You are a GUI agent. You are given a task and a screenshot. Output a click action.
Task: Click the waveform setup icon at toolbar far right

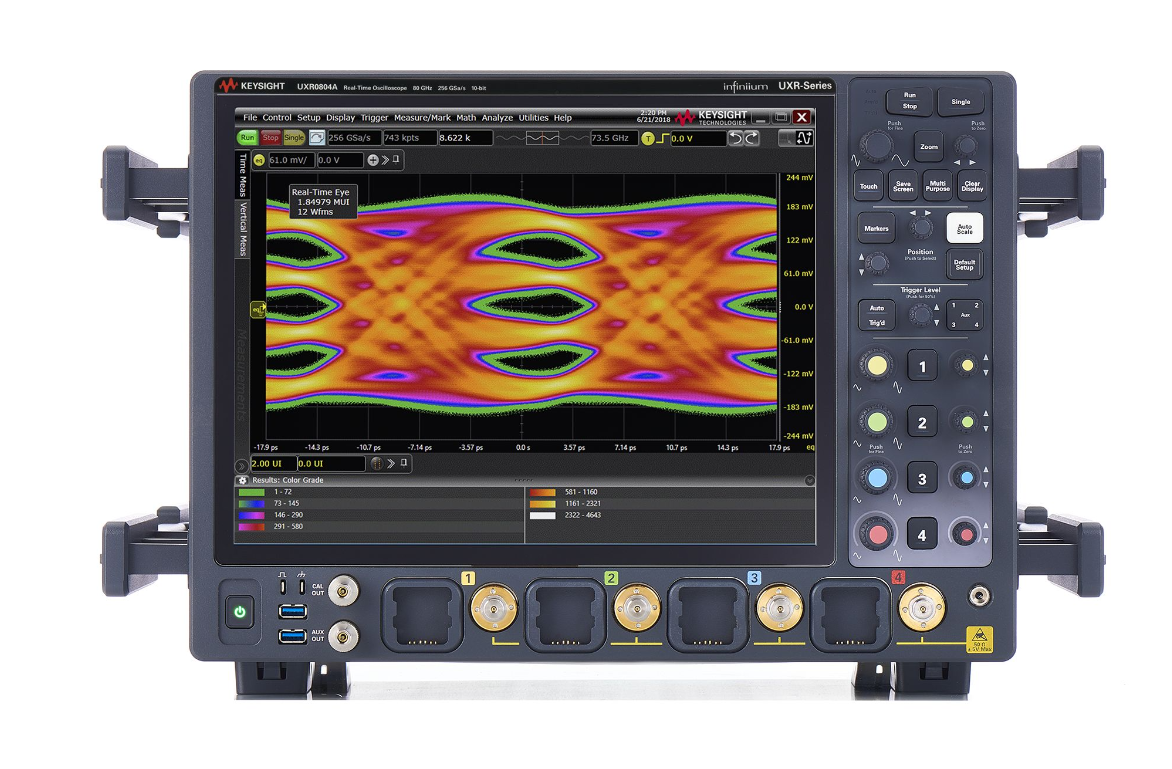805,139
